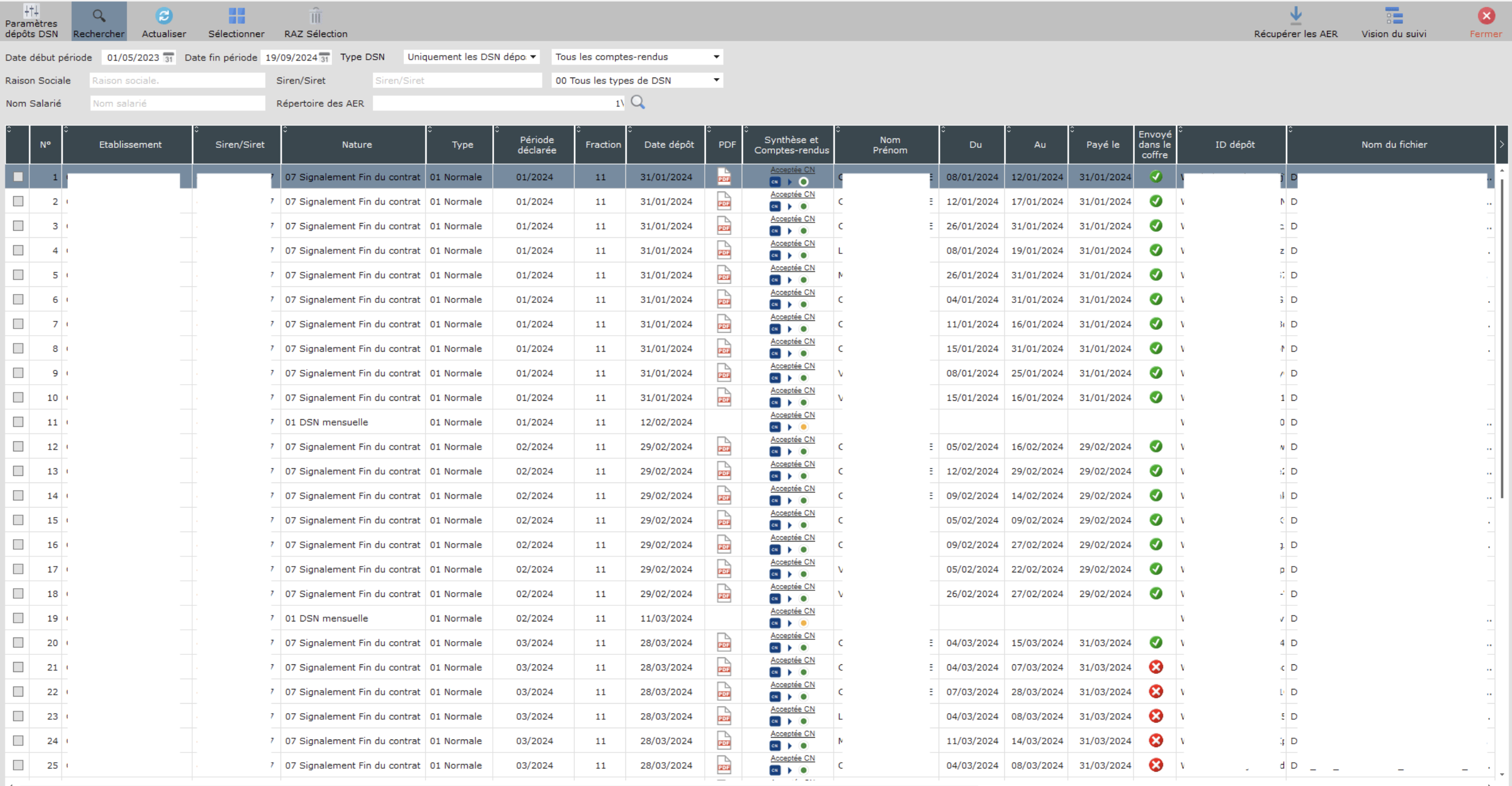Click RAZ Sélection trash icon
Screen dimensions: 1512x786
[x=316, y=16]
